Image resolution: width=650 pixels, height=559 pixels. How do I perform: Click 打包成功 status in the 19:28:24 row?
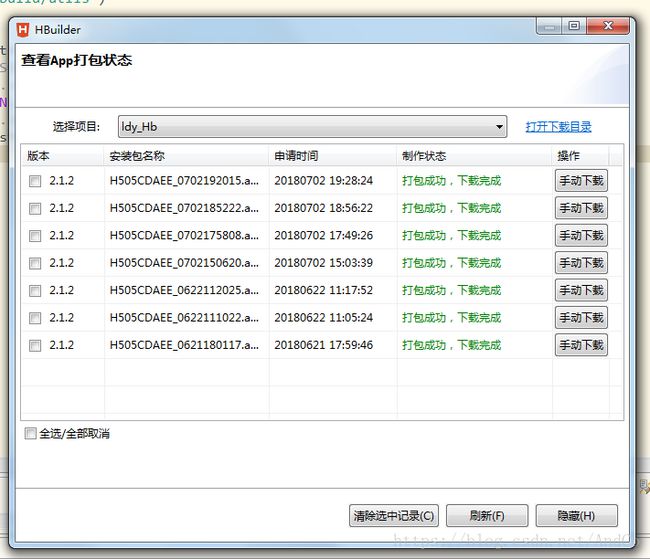pyautogui.click(x=424, y=180)
